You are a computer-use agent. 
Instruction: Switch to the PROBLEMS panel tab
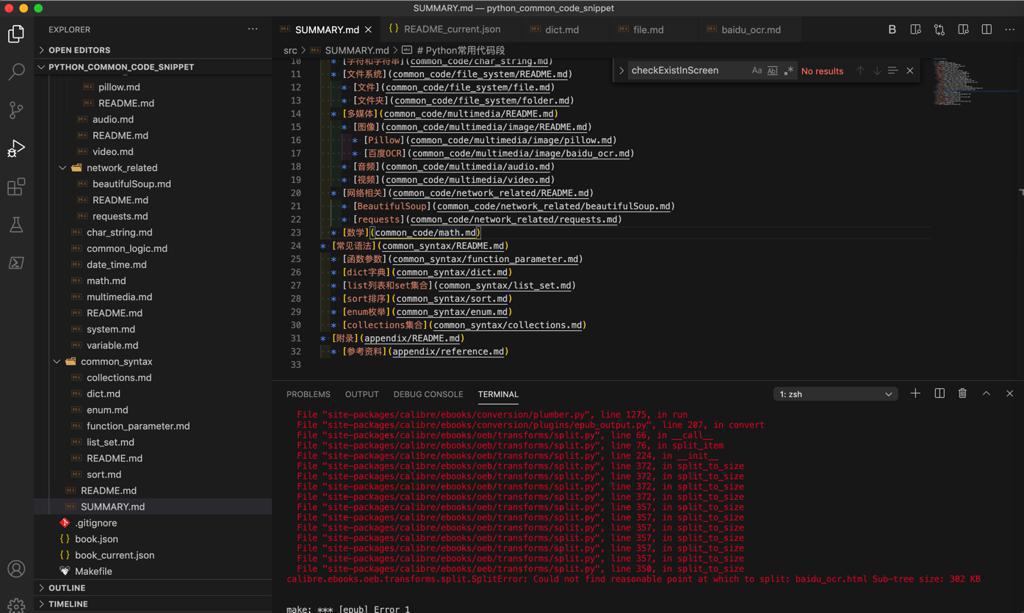[308, 394]
